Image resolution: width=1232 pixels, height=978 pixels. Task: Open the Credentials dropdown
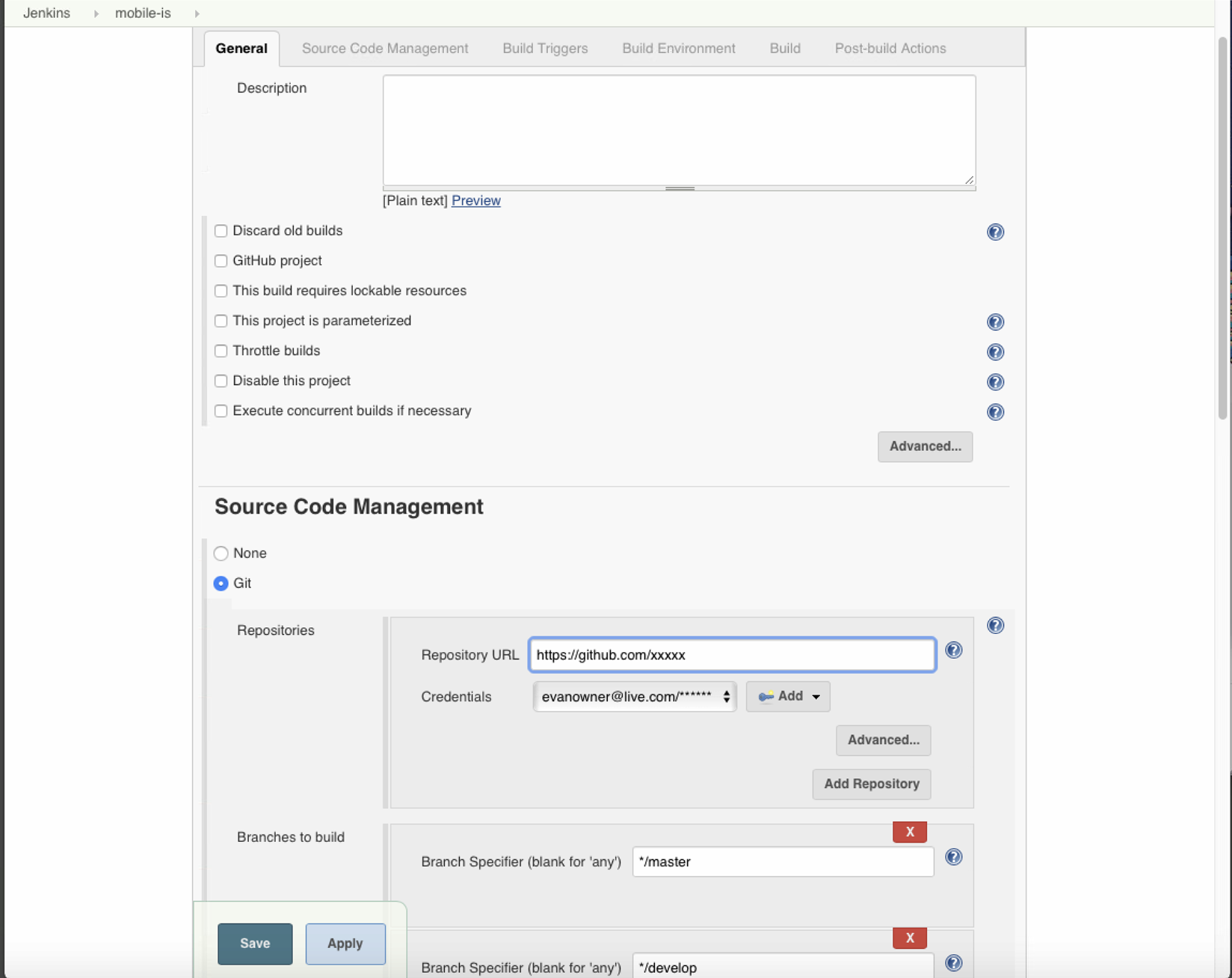tap(635, 696)
